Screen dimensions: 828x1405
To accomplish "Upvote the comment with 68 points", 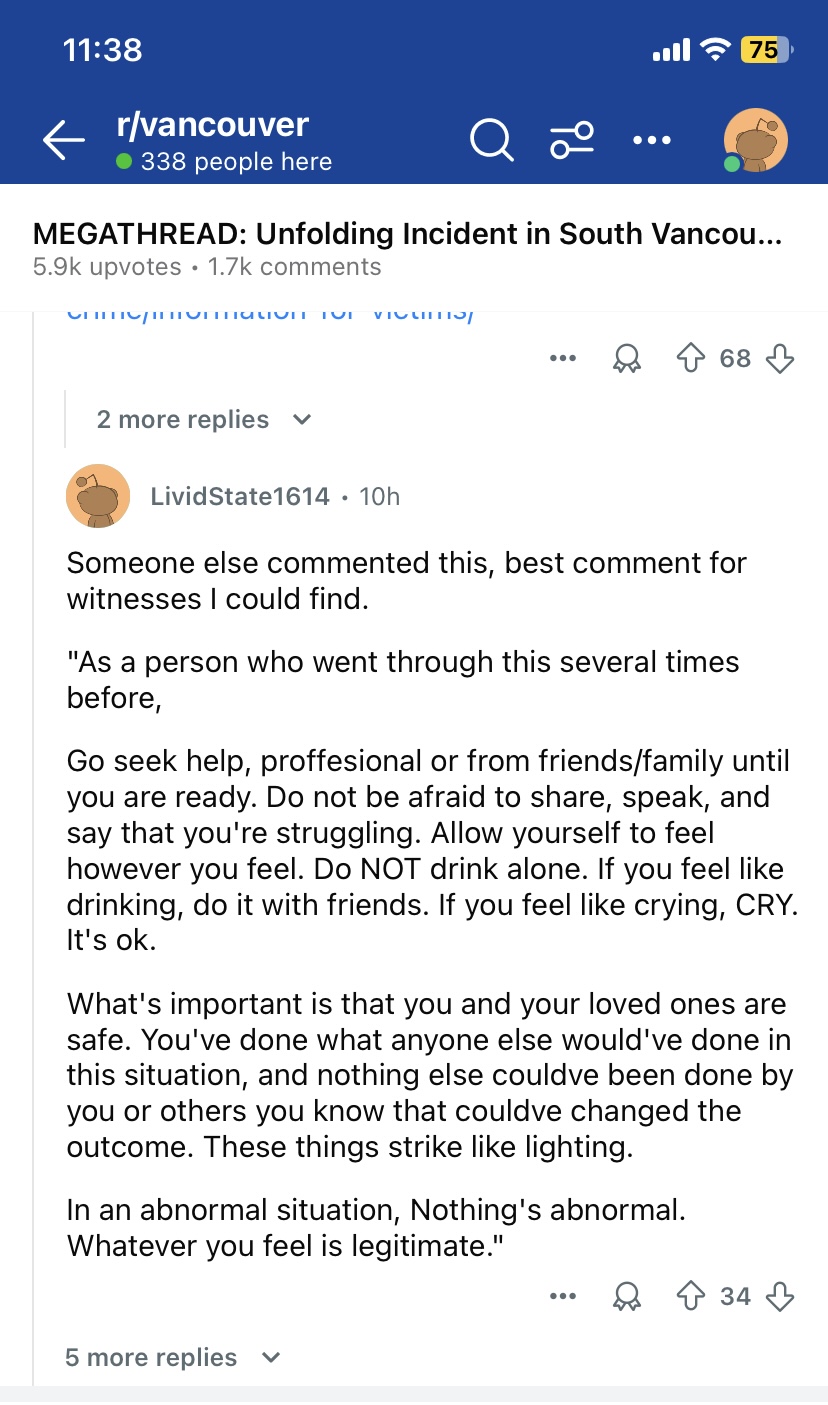I will pos(691,358).
